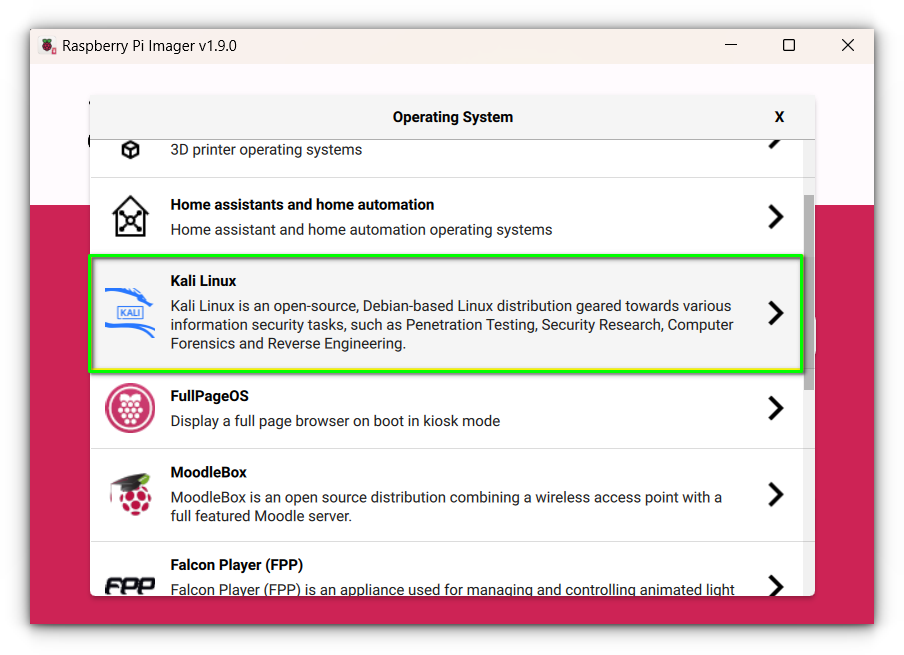Click the 3D printer cube icon
904x655 pixels.
(x=130, y=150)
